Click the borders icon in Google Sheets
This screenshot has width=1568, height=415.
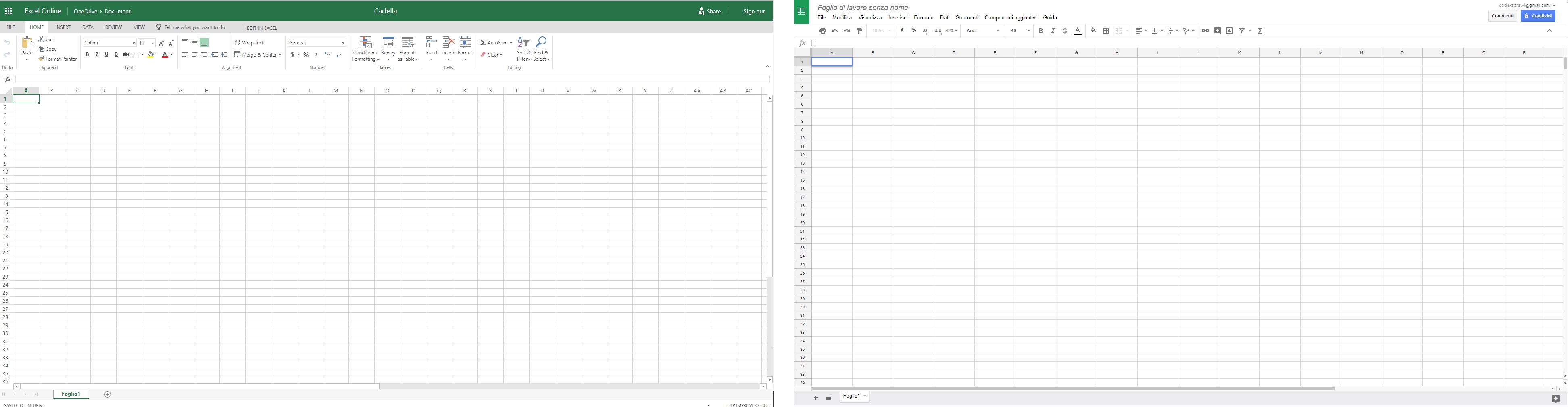[1106, 30]
